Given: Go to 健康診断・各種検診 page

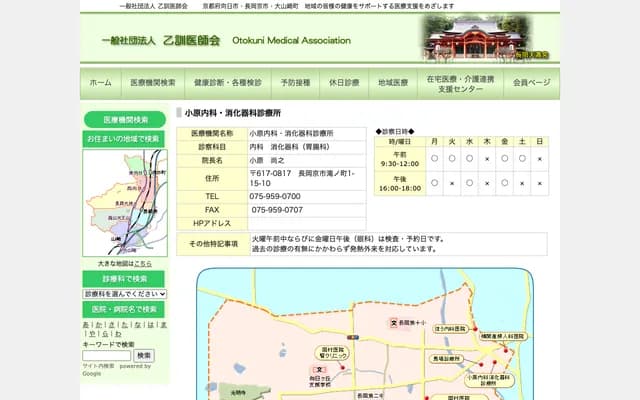Looking at the screenshot, I should point(228,83).
